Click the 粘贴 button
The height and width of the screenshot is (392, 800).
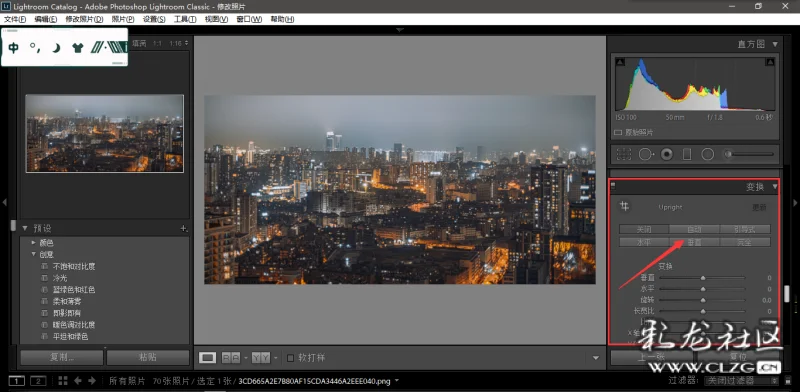[147, 357]
